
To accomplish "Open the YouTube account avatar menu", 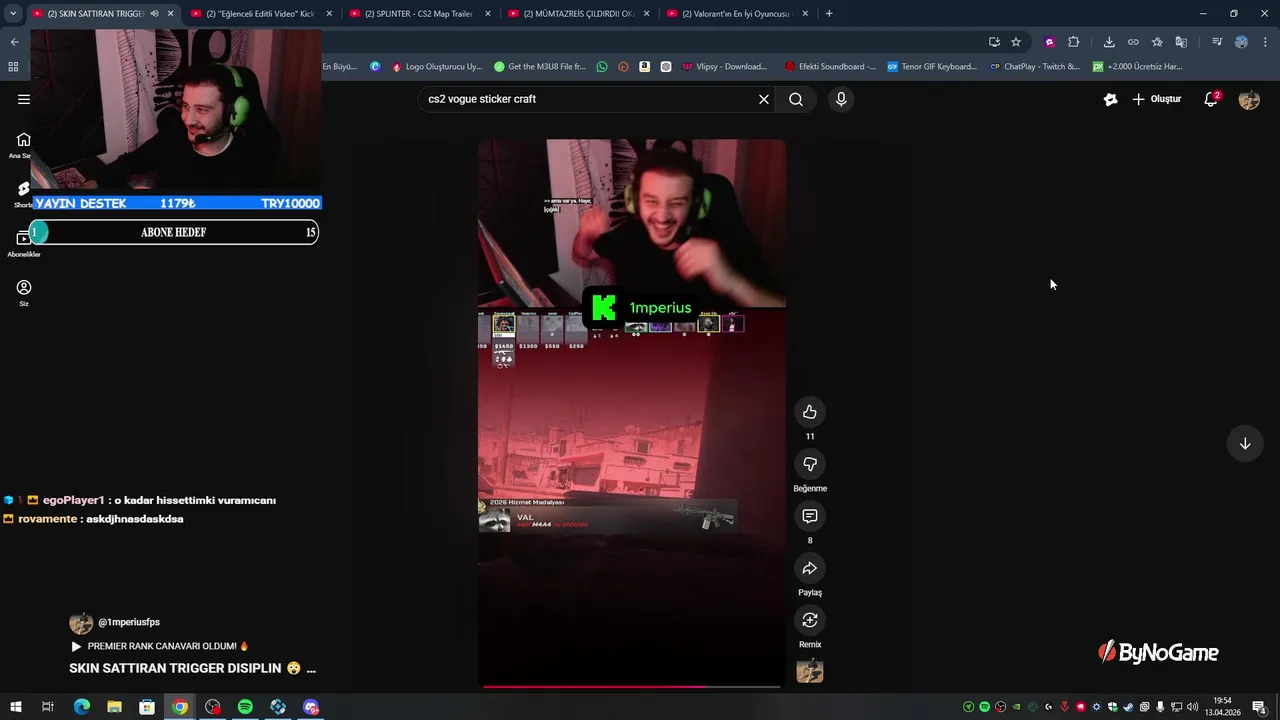I will pyautogui.click(x=1249, y=99).
